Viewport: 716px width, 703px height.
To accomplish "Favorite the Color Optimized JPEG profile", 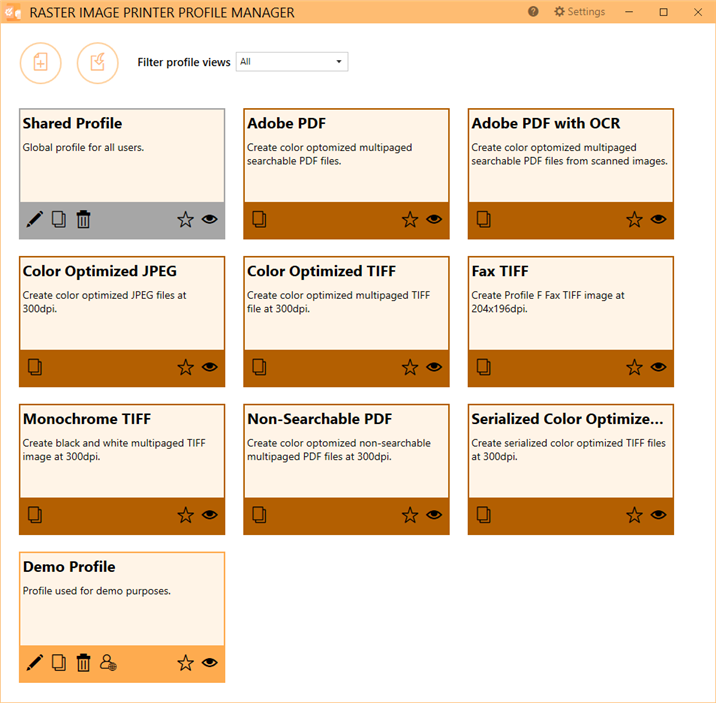I will tap(185, 367).
